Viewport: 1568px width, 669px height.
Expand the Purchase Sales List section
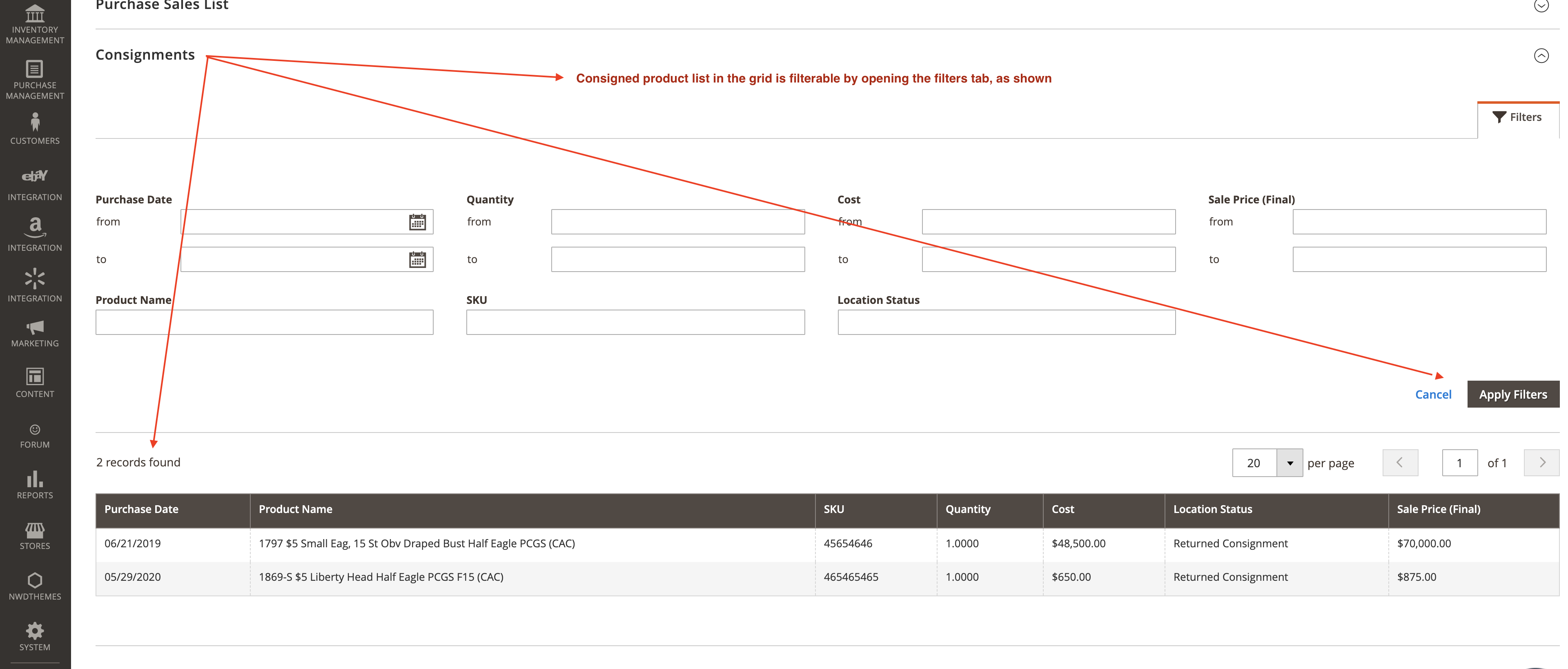(x=1541, y=5)
